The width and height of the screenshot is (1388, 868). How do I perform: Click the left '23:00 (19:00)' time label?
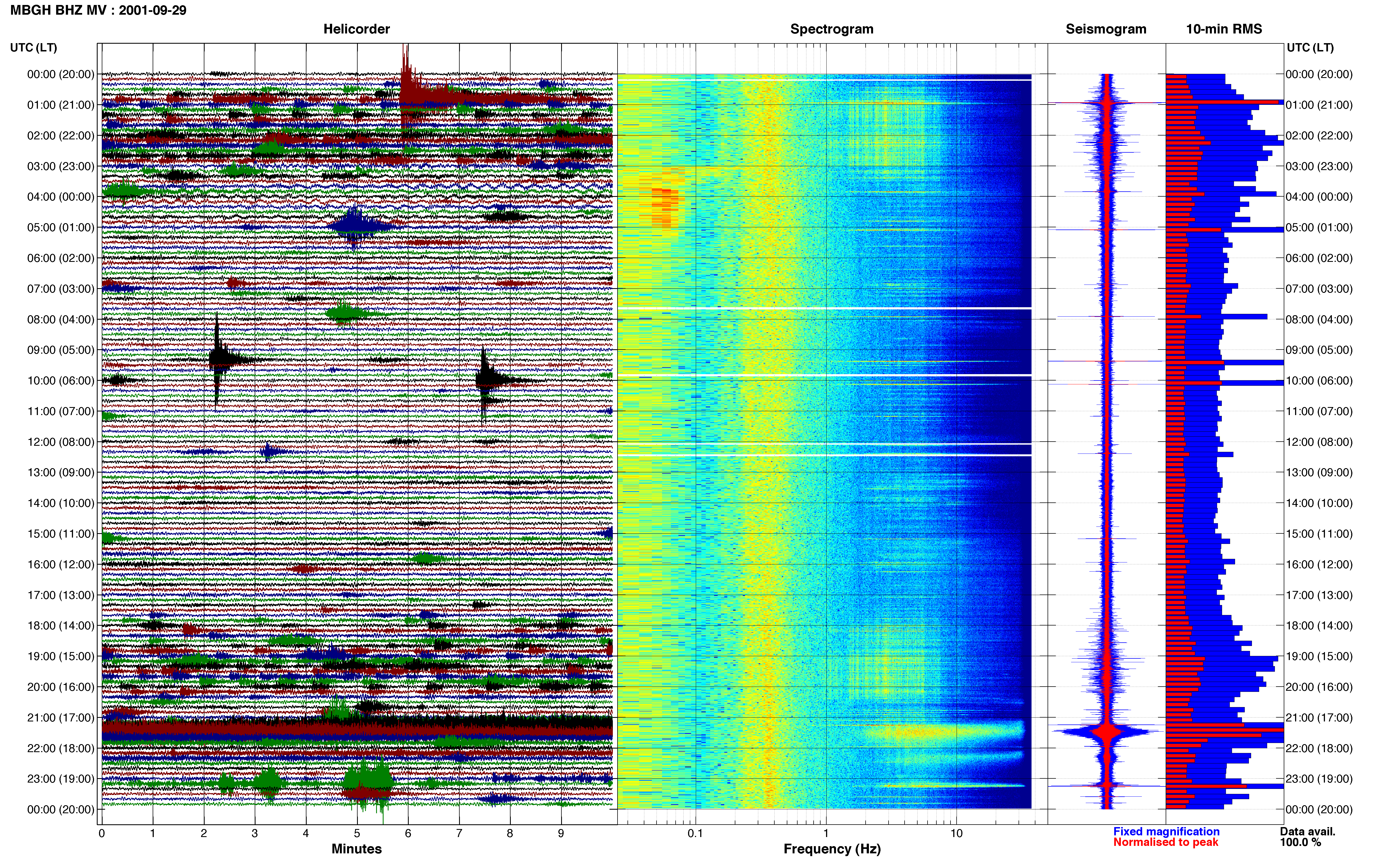click(x=61, y=779)
